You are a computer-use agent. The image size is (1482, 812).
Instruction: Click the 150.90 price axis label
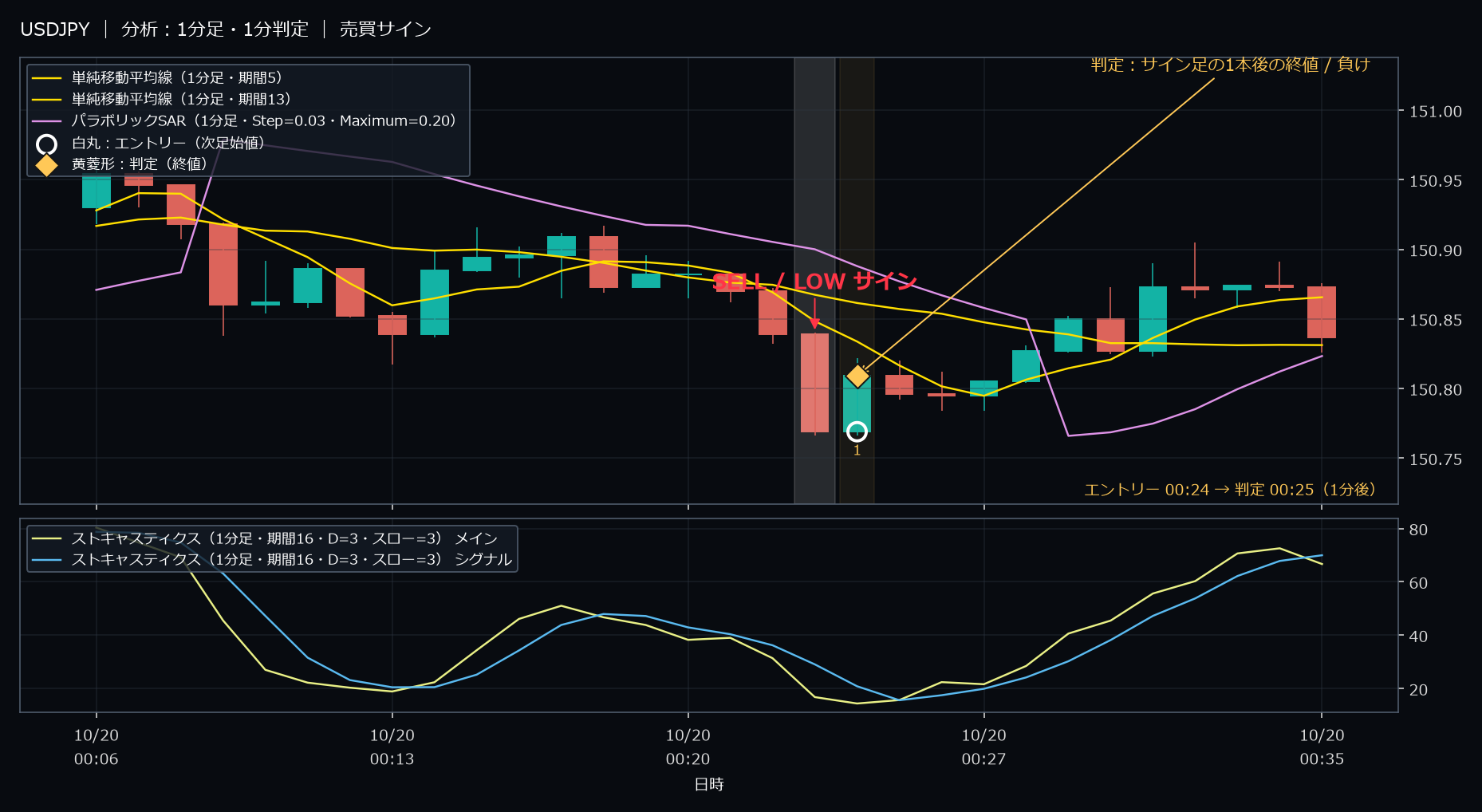tap(1436, 250)
